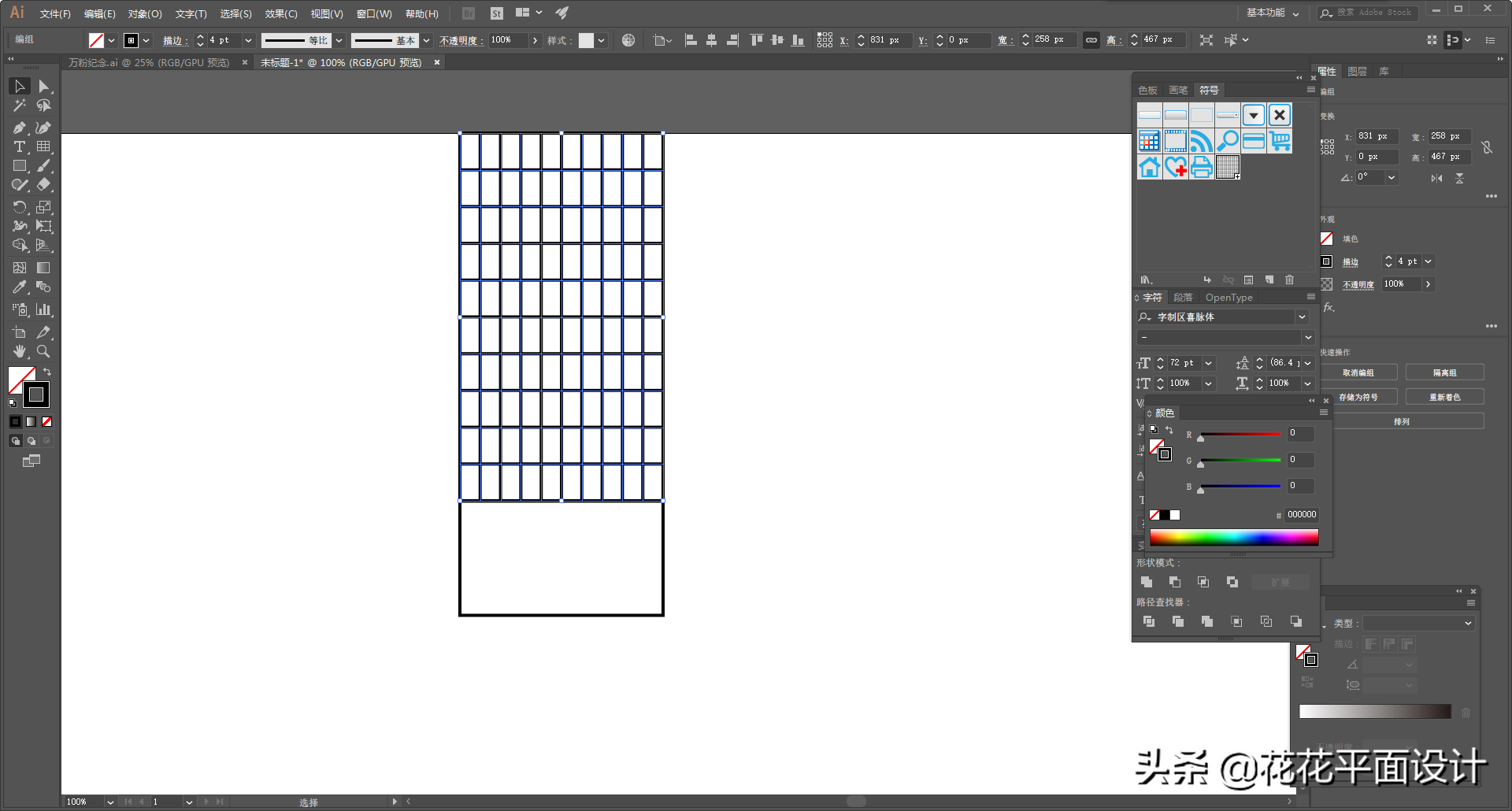Select the Rectangular Grid tool
Image resolution: width=1512 pixels, height=811 pixels.
pyautogui.click(x=44, y=147)
